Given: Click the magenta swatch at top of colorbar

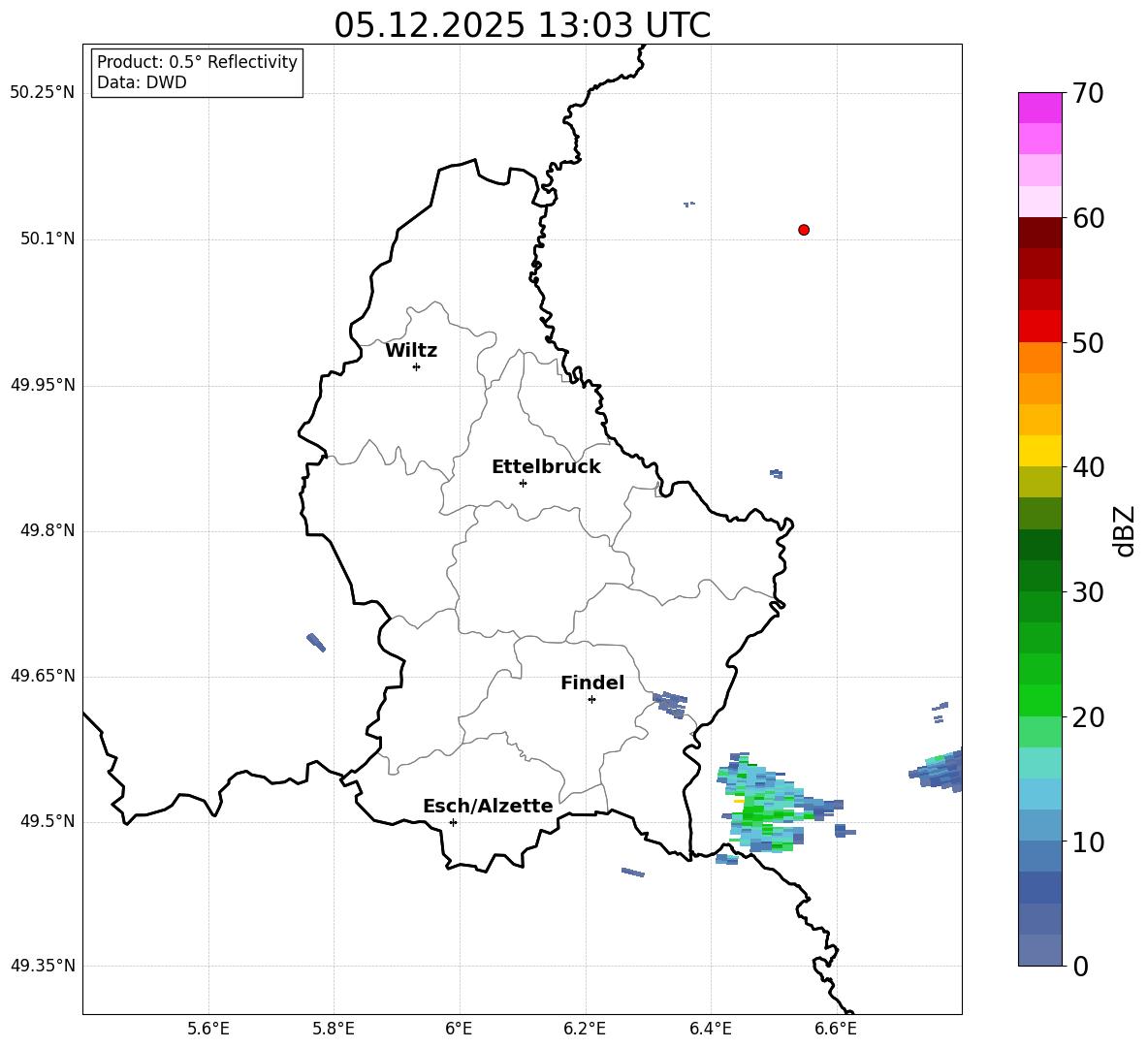Looking at the screenshot, I should click(x=1039, y=108).
